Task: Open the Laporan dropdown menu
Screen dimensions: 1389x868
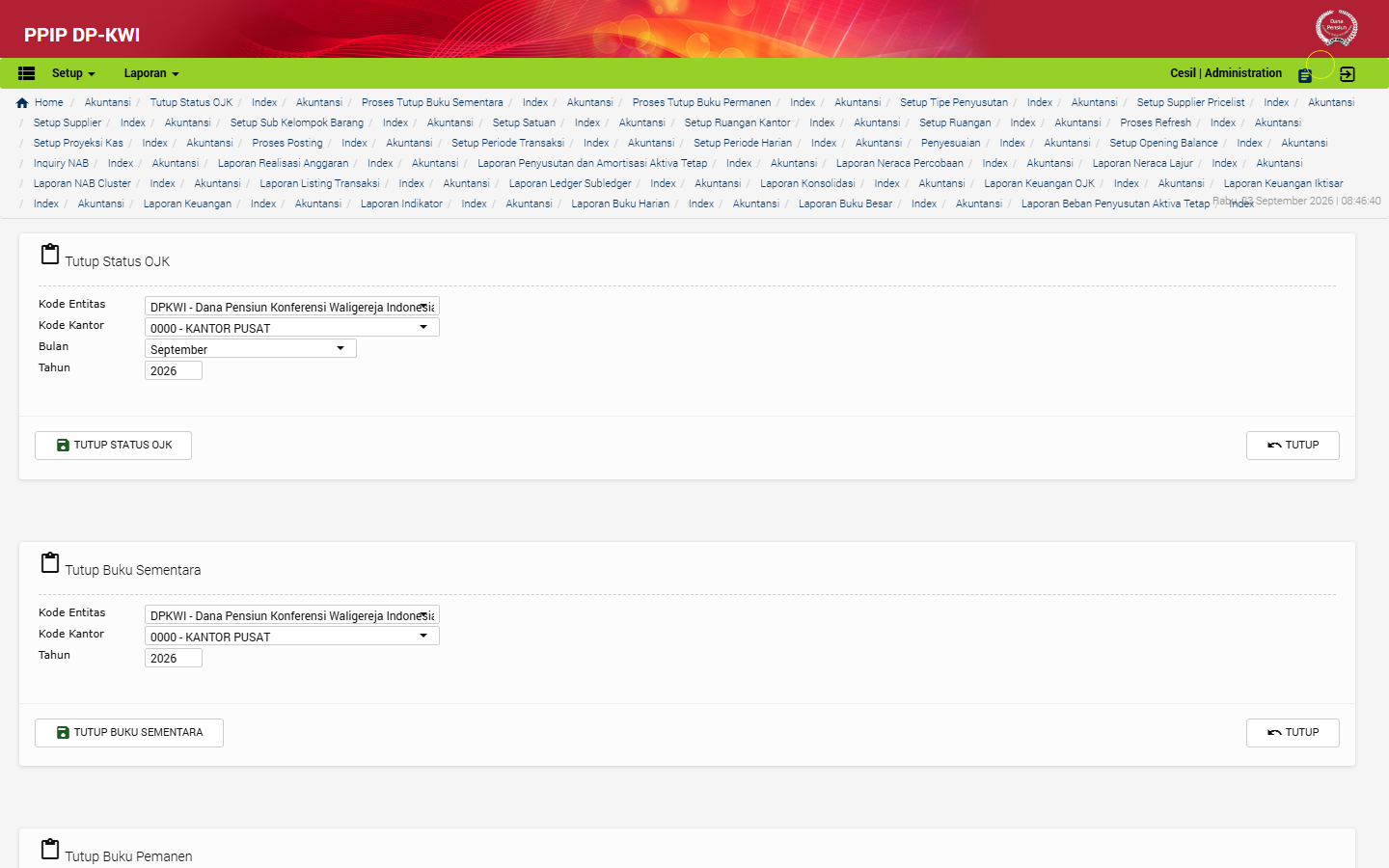Action: (151, 73)
